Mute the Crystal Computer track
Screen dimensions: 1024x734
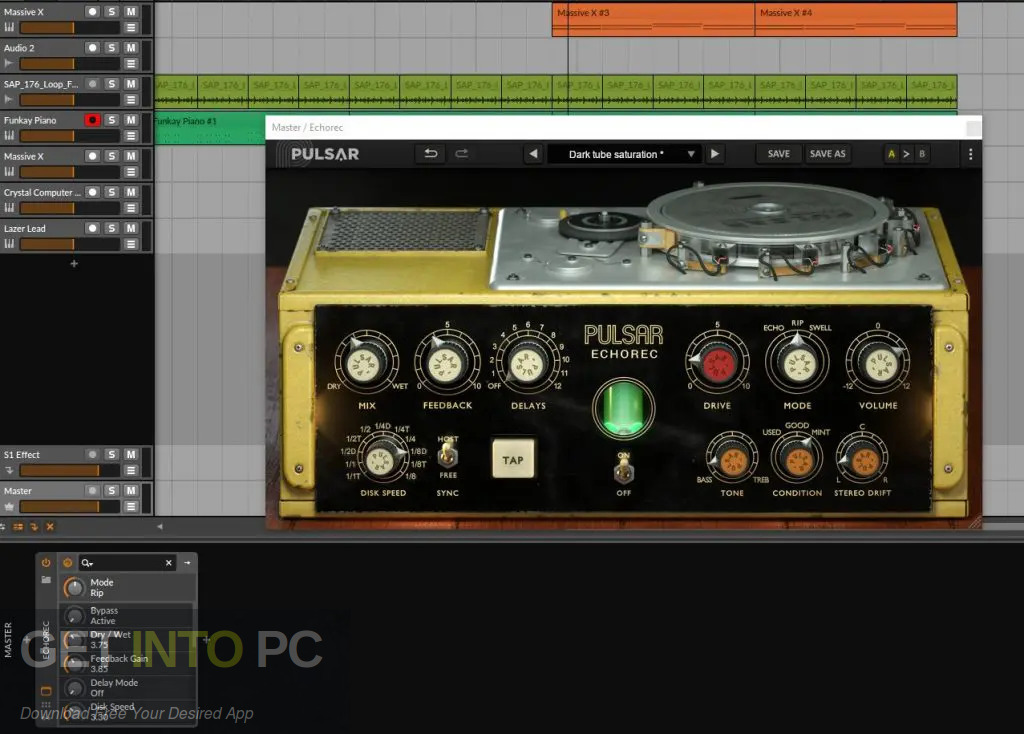click(x=131, y=192)
